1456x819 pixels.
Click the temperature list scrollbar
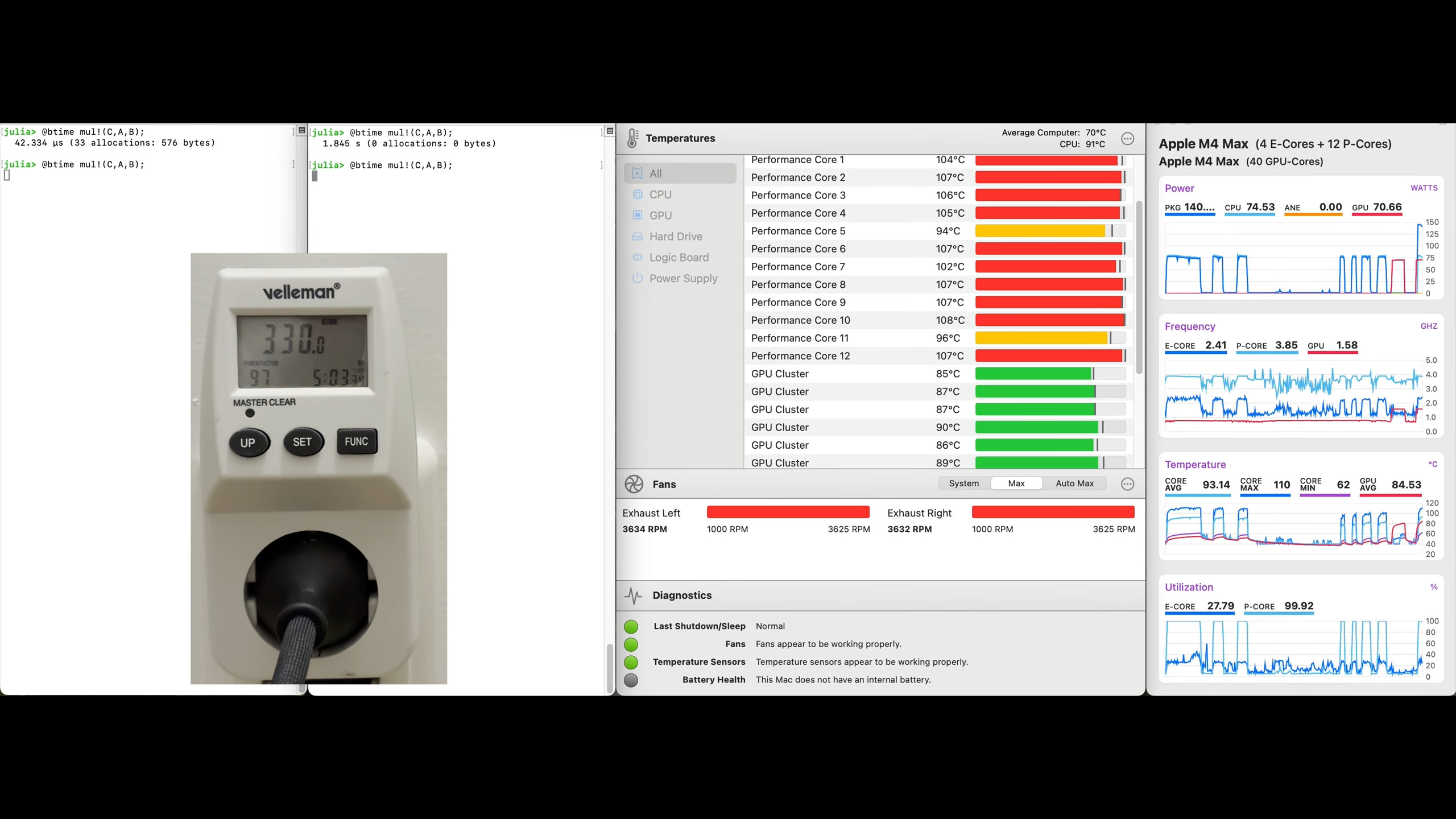[x=1139, y=287]
